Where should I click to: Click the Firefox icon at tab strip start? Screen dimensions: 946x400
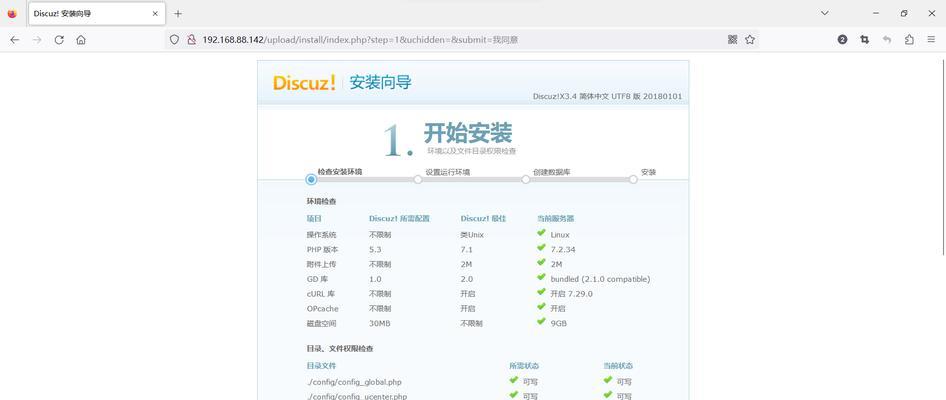pos(12,13)
